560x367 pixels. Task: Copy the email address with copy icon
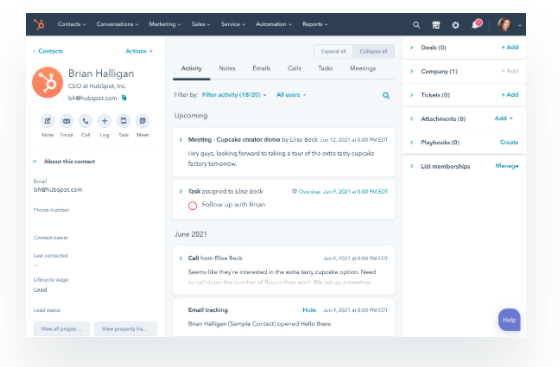coord(124,98)
